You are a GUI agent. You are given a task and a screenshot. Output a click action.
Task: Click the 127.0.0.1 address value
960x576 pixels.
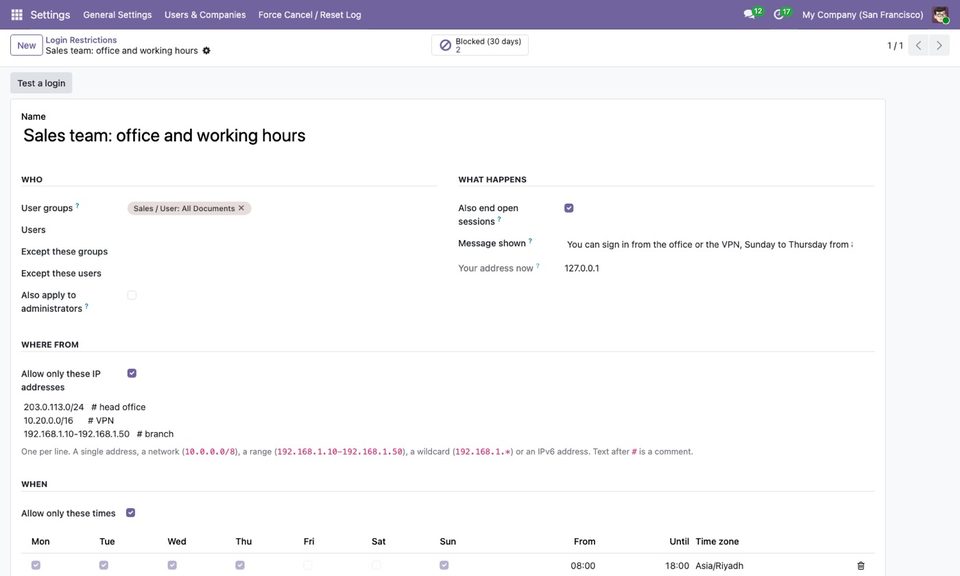click(x=582, y=268)
